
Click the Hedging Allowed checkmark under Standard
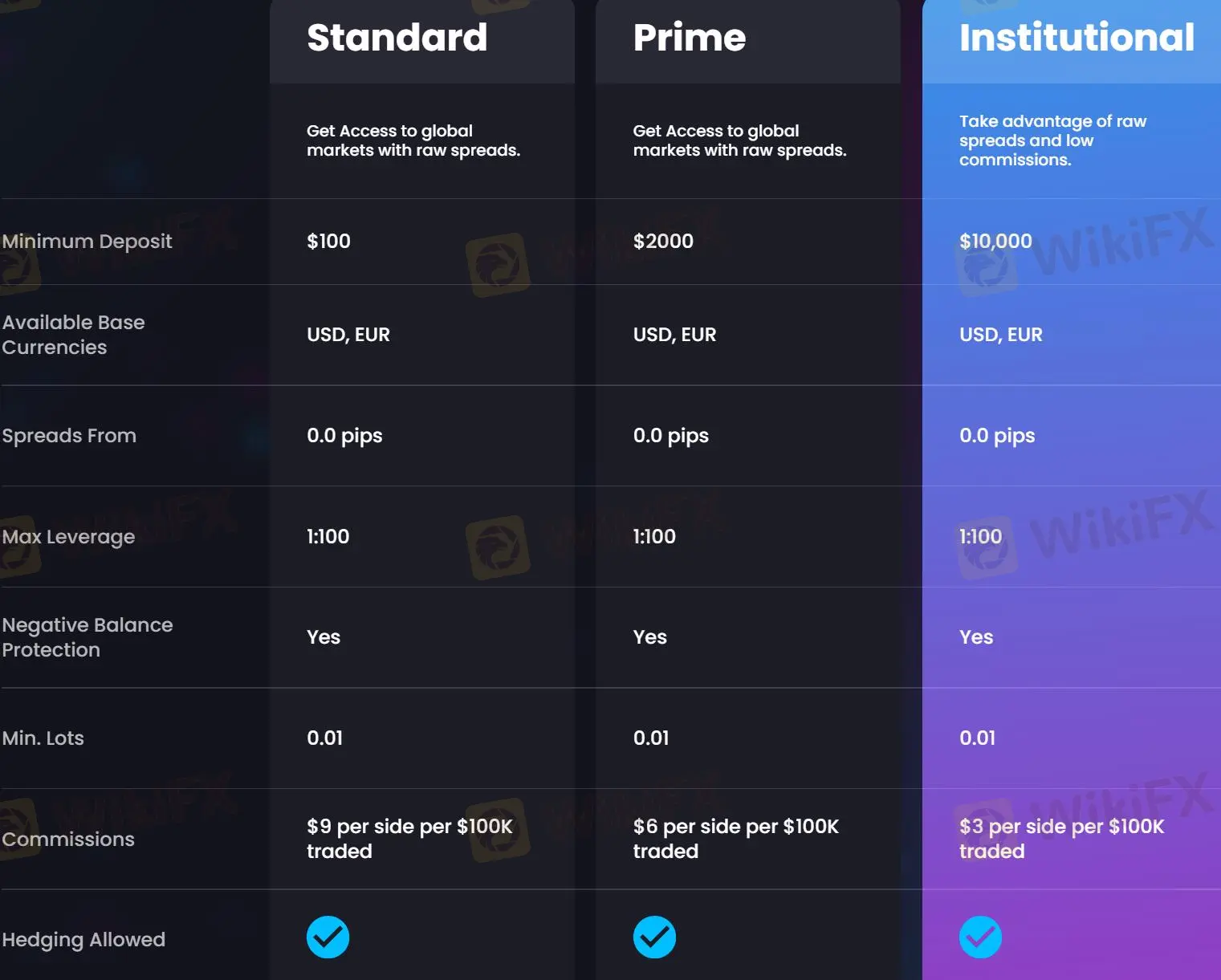click(328, 937)
